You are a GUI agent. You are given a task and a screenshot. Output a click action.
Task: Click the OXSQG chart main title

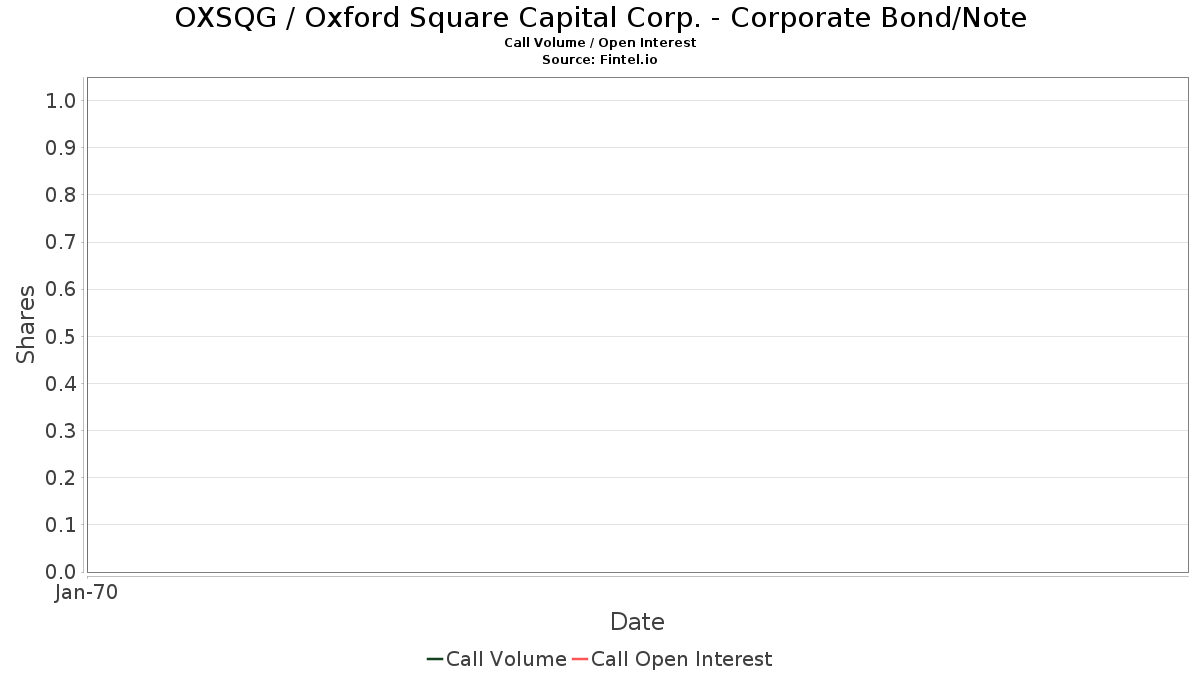tap(600, 18)
